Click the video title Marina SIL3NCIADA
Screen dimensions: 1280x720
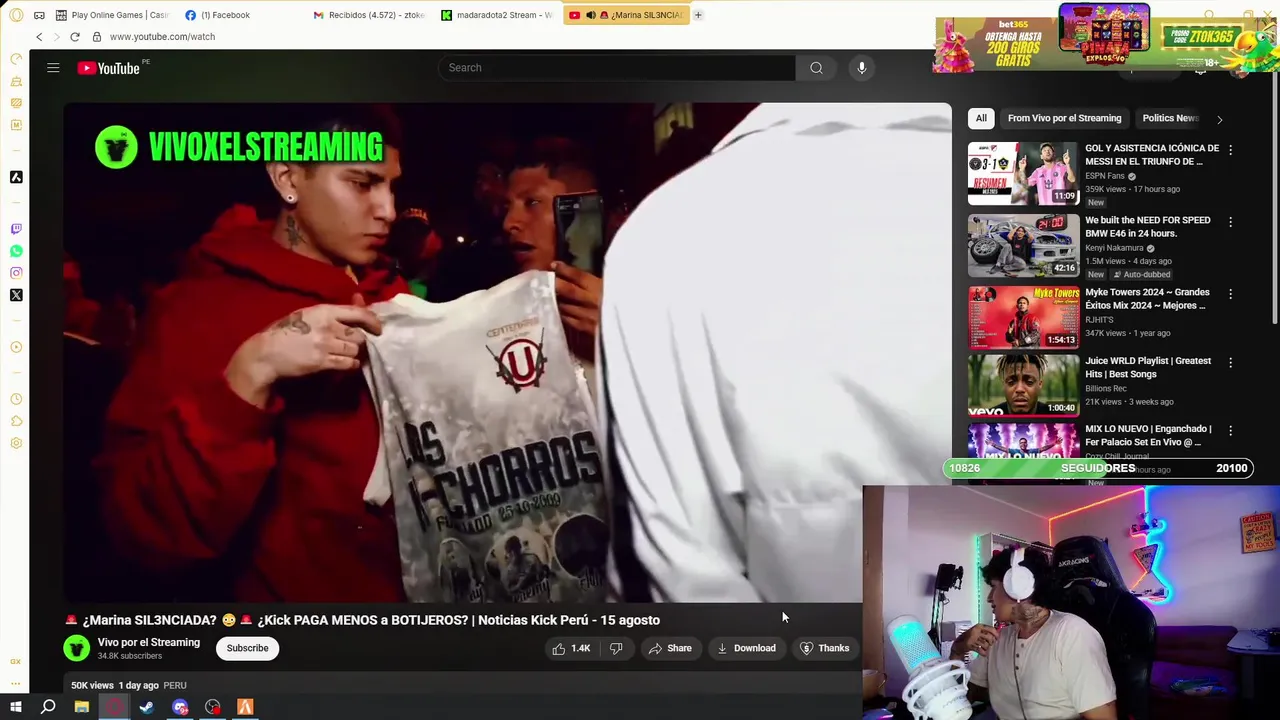click(x=361, y=620)
